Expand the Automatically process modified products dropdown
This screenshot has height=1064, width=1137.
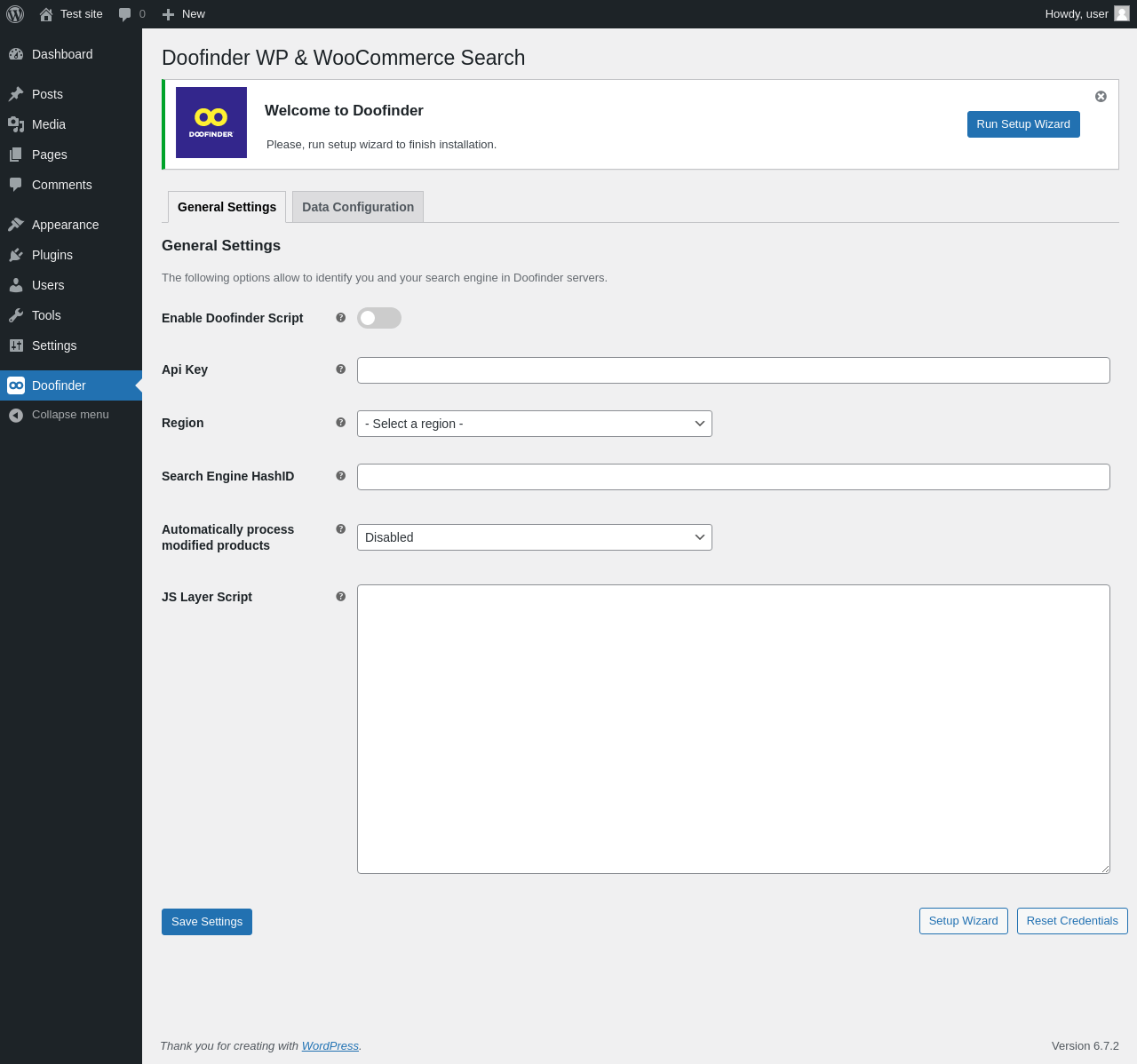tap(534, 537)
